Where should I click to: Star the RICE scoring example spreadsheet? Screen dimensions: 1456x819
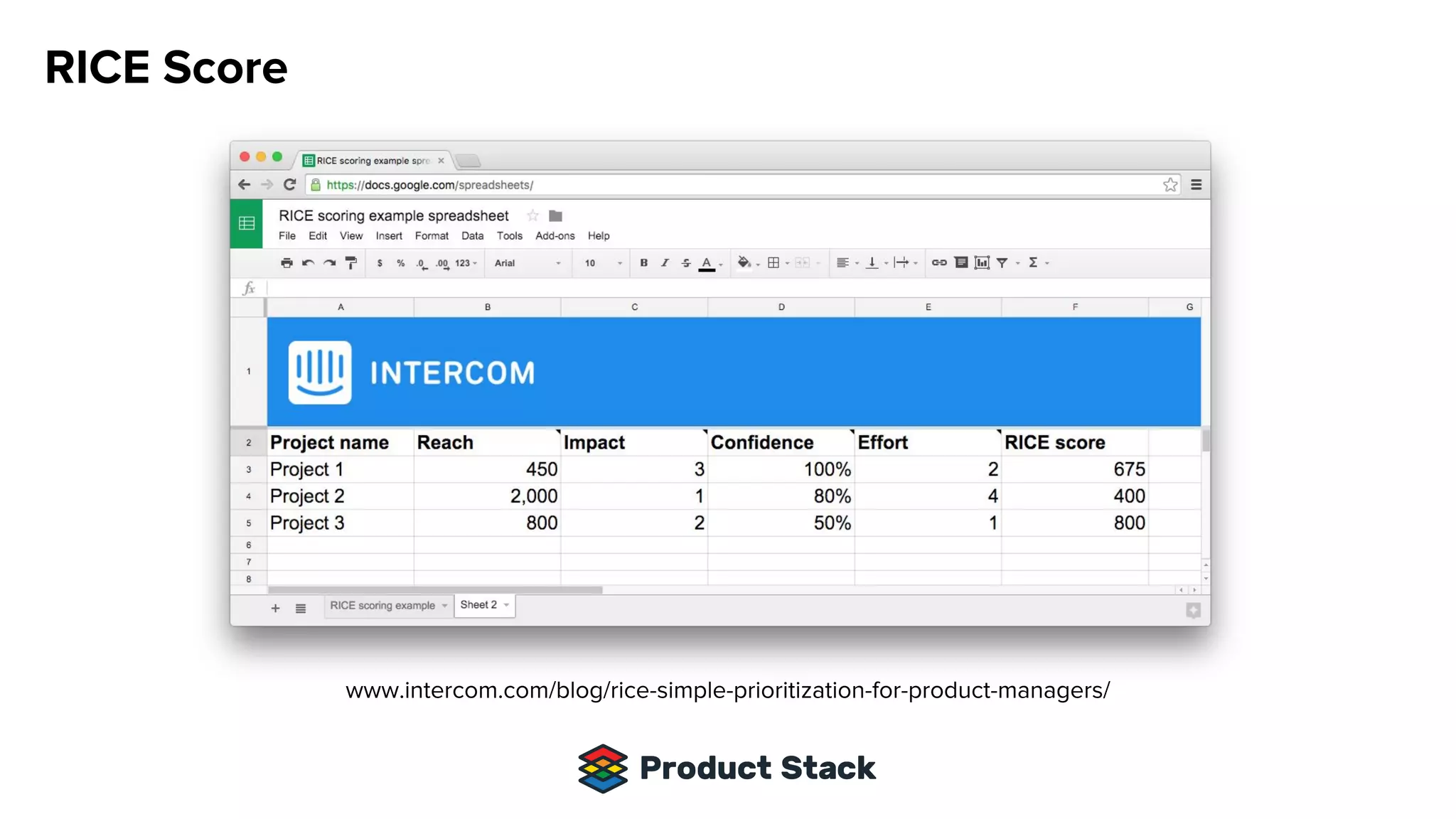[532, 215]
